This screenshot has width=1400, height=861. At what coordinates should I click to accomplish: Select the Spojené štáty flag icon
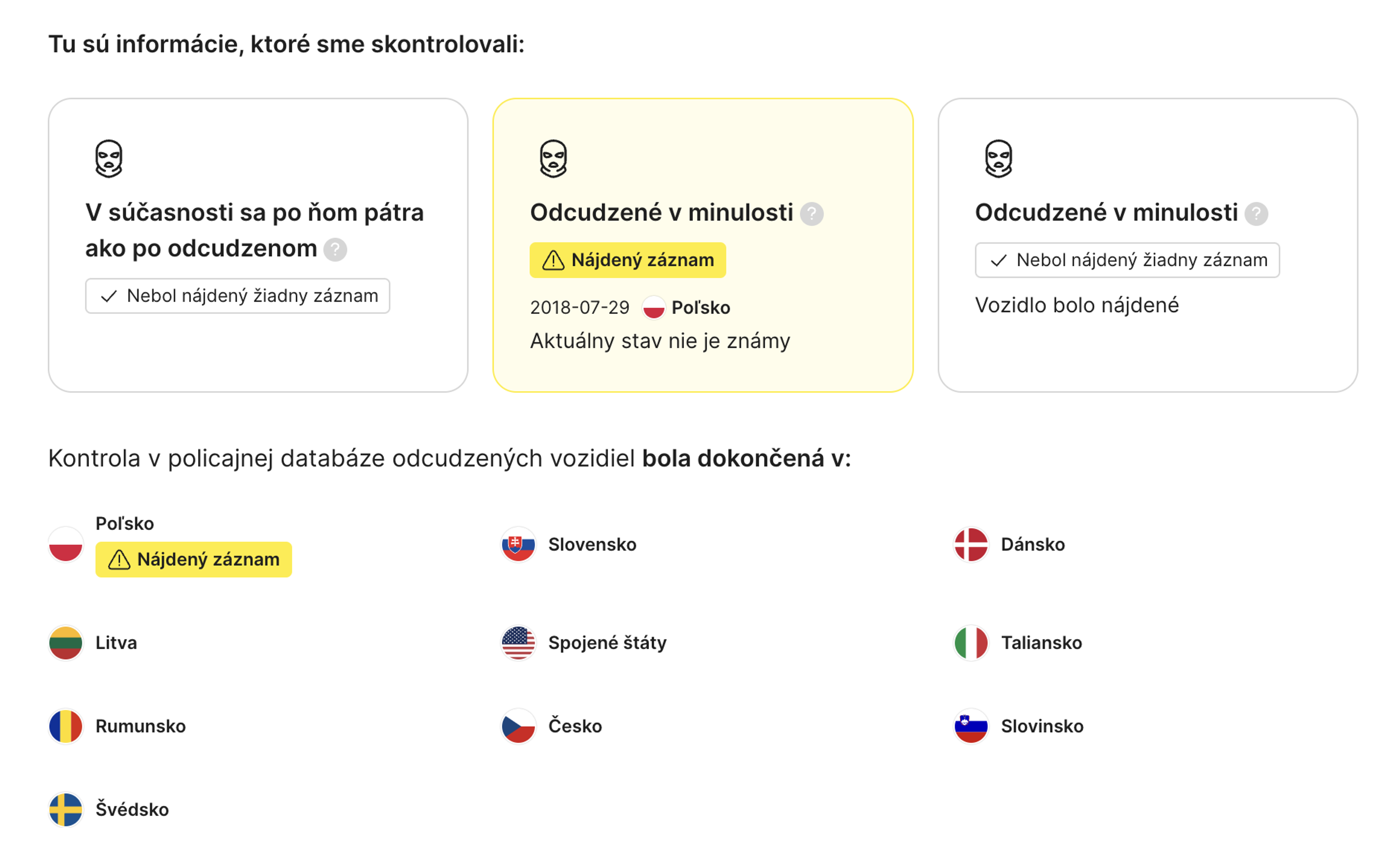(519, 643)
